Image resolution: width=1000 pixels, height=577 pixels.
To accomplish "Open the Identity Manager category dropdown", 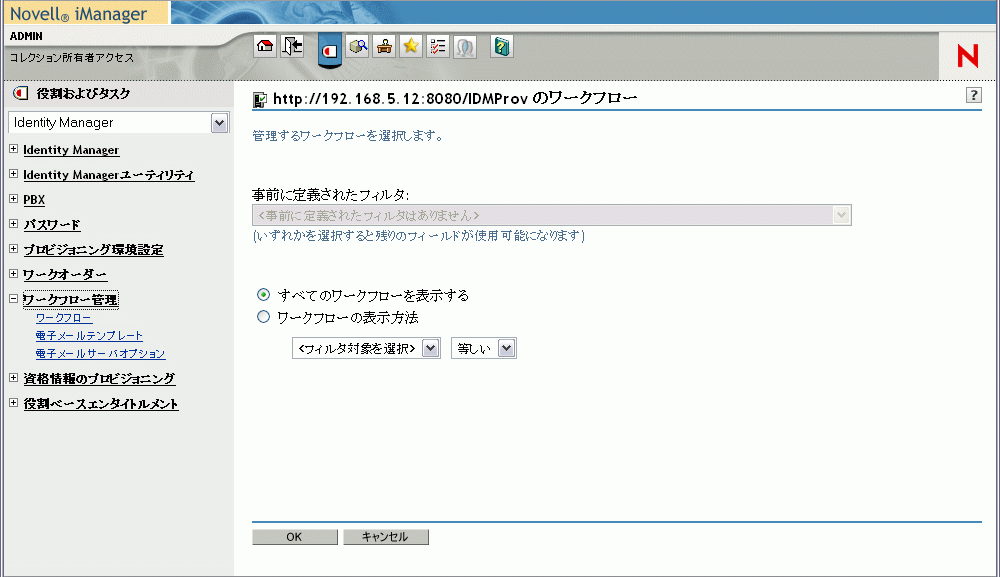I will click(119, 122).
